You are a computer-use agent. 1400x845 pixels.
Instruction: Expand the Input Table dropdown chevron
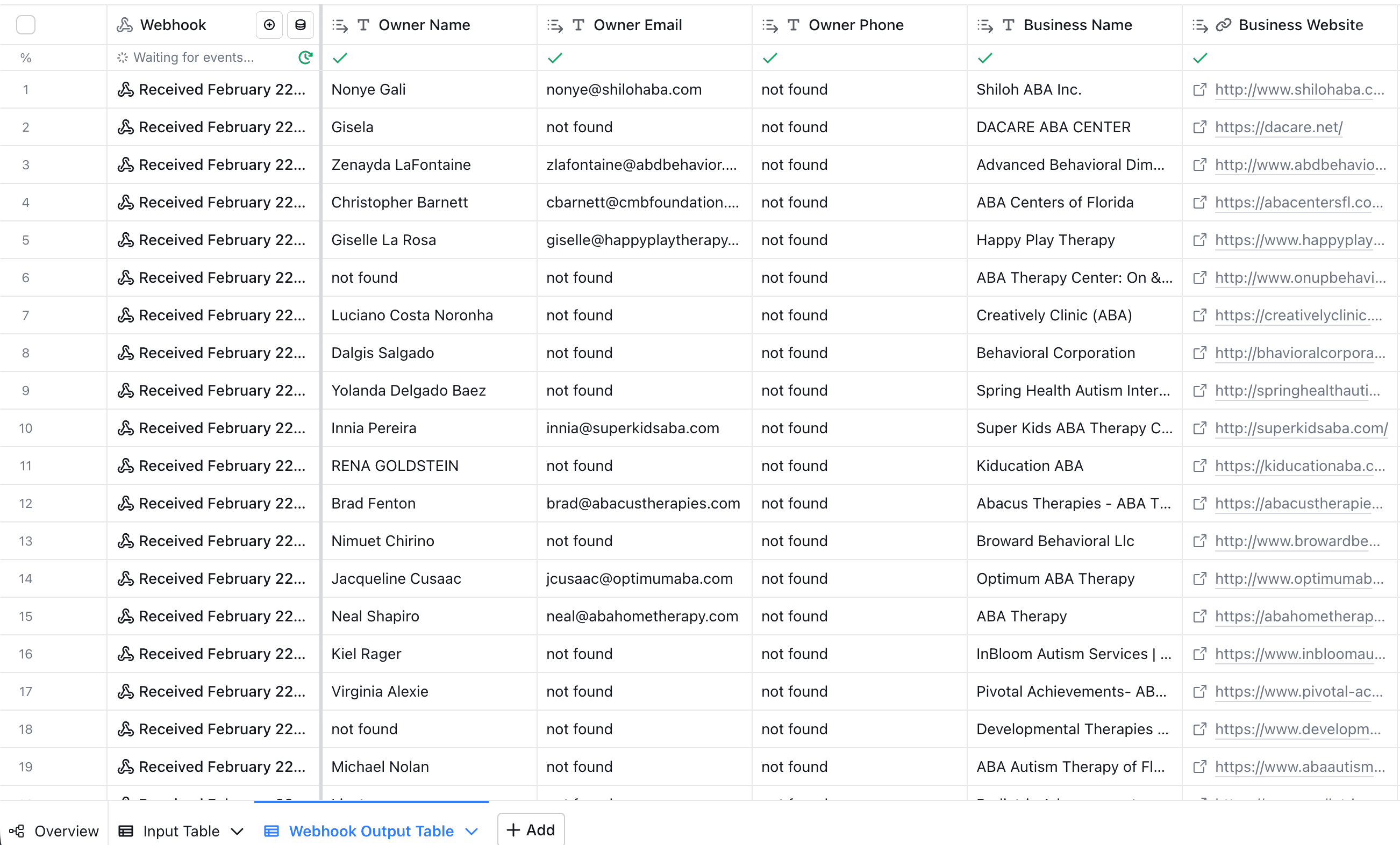237,831
